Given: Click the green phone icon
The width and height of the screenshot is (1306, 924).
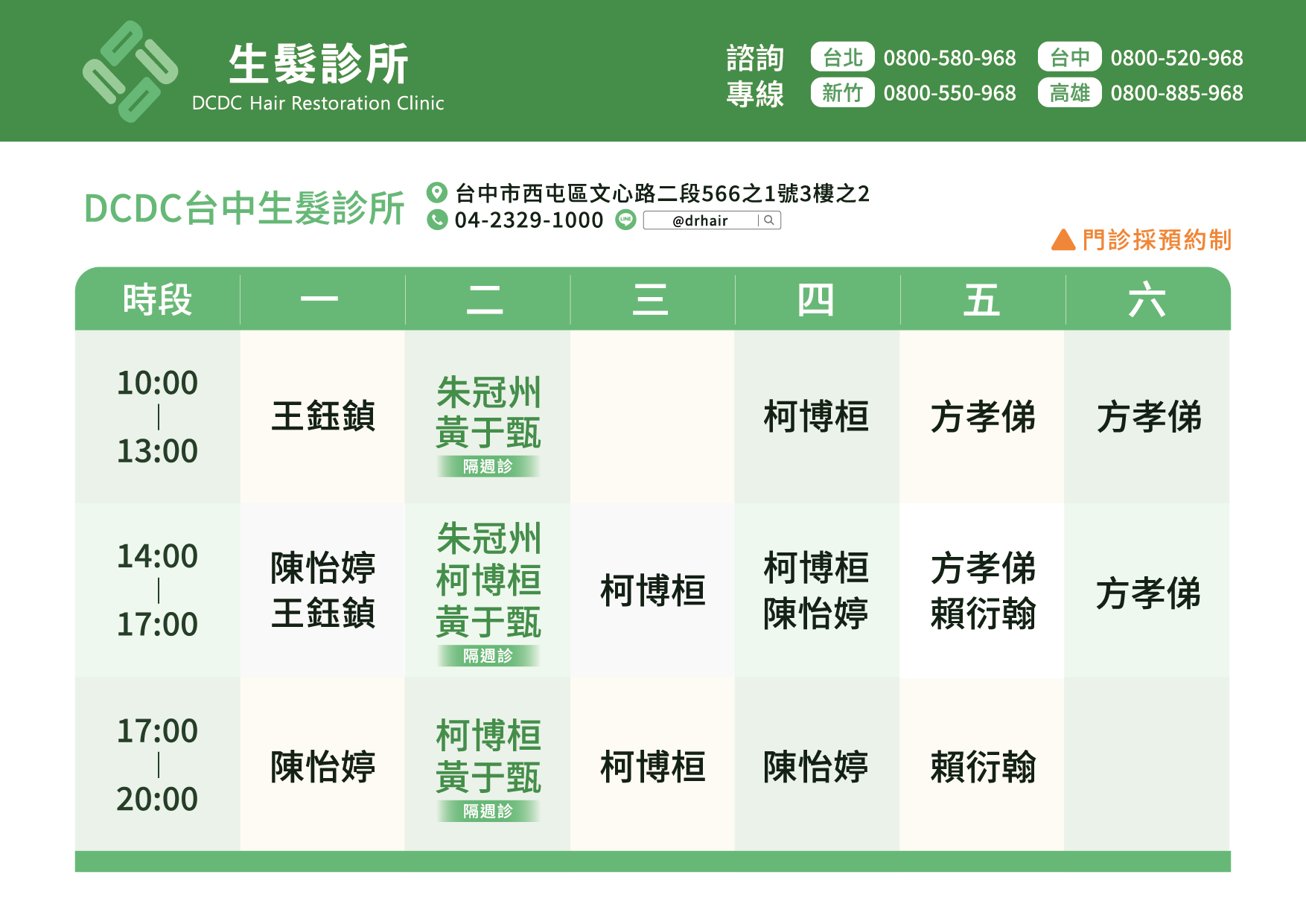Looking at the screenshot, I should [x=437, y=220].
